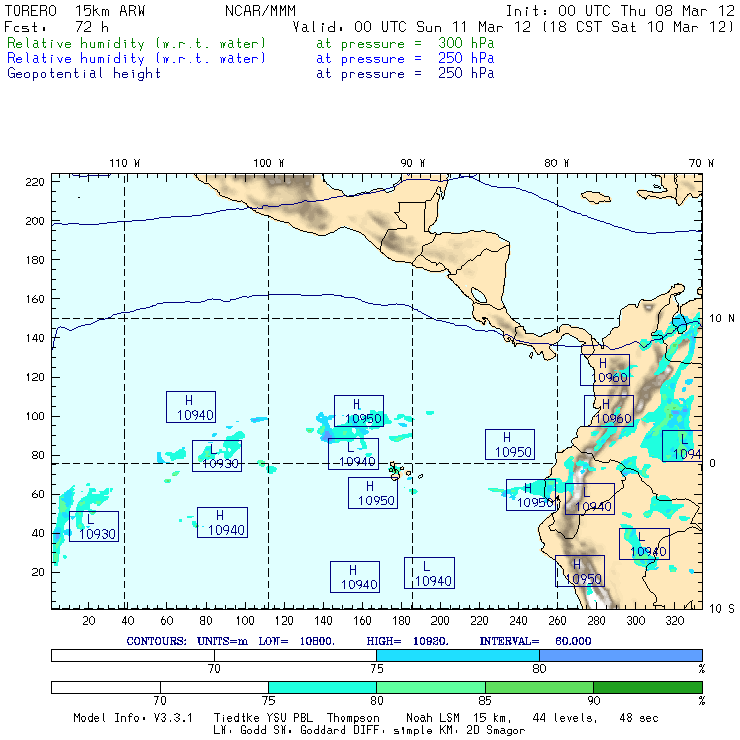
Task: Select the 'INTERVAL= 60.000' contour text
Action: 535,641
